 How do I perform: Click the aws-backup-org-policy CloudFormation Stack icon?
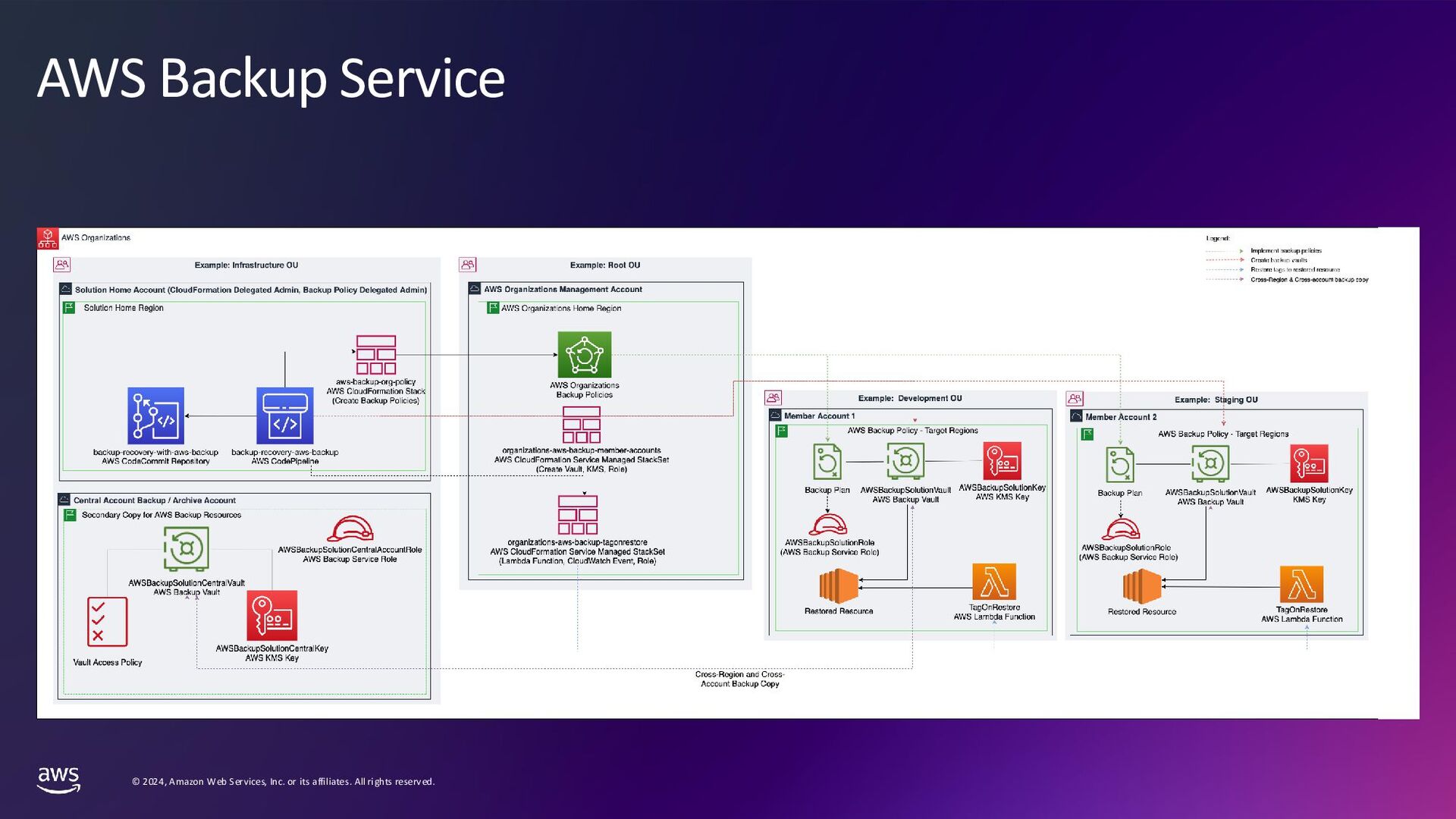click(x=376, y=355)
